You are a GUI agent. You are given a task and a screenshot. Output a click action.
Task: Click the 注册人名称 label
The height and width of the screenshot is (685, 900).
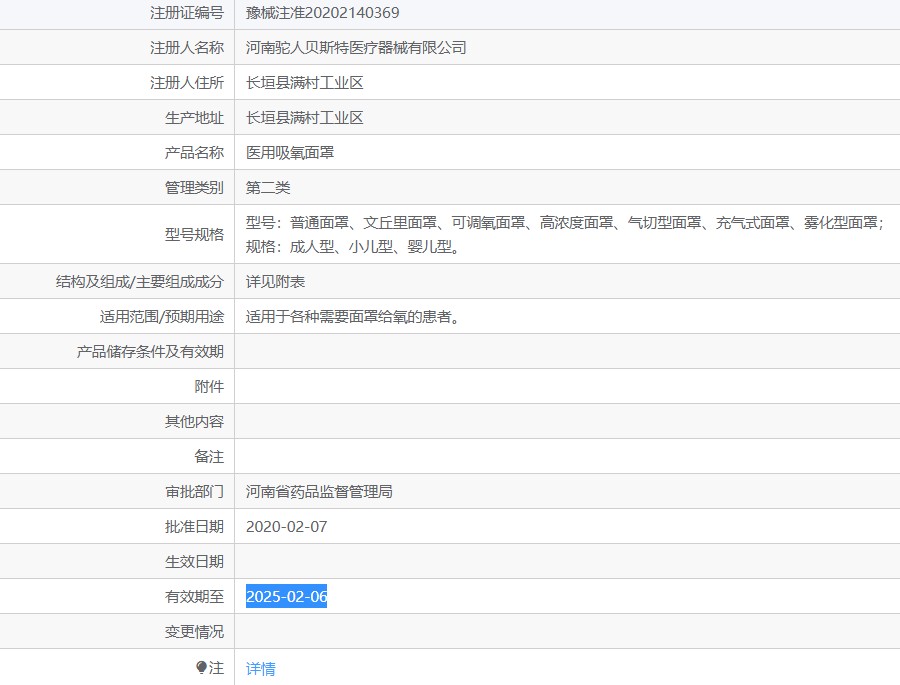click(187, 48)
